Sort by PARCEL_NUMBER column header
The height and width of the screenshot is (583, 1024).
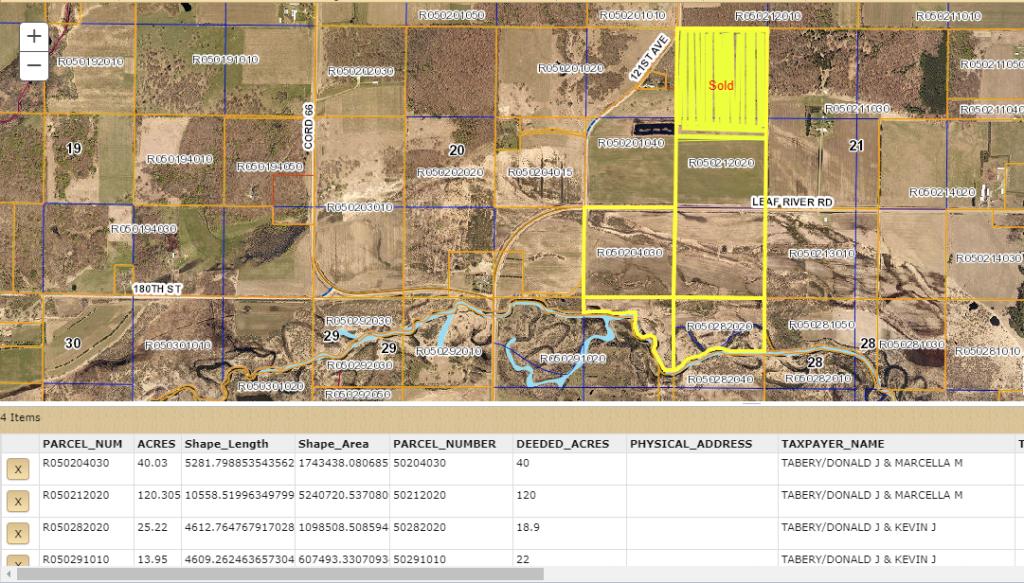click(x=444, y=444)
